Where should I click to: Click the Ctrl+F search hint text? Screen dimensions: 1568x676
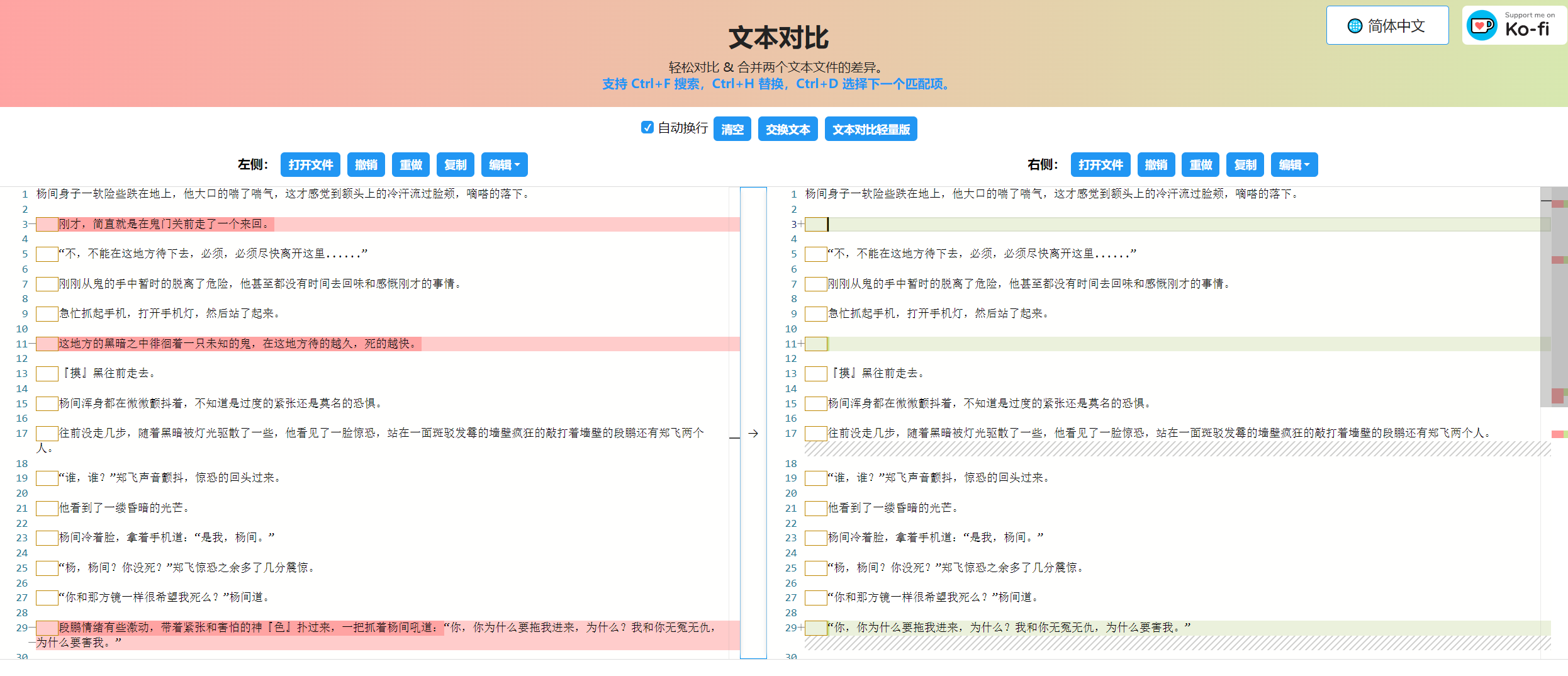tap(776, 84)
